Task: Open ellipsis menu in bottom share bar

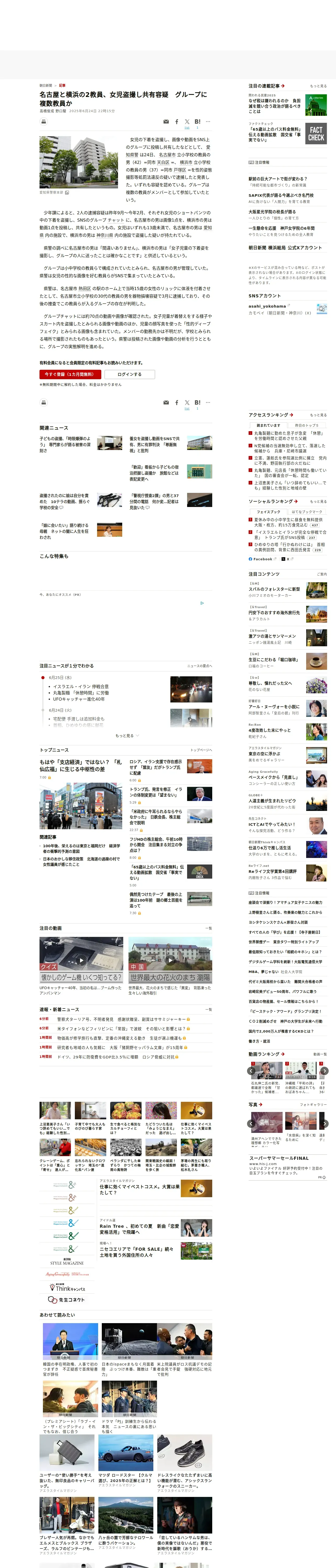Action: pos(208,402)
